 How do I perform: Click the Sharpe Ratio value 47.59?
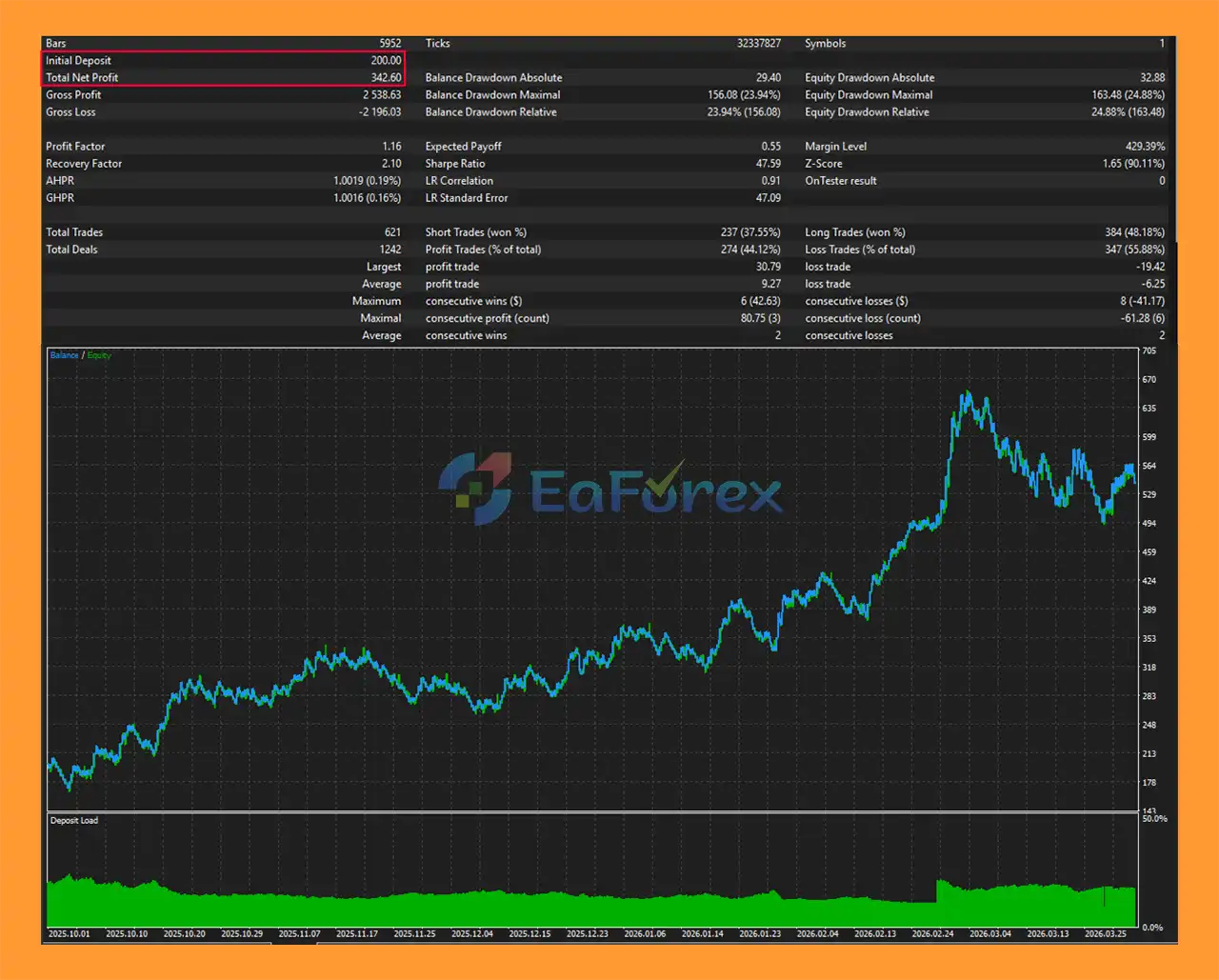[768, 164]
